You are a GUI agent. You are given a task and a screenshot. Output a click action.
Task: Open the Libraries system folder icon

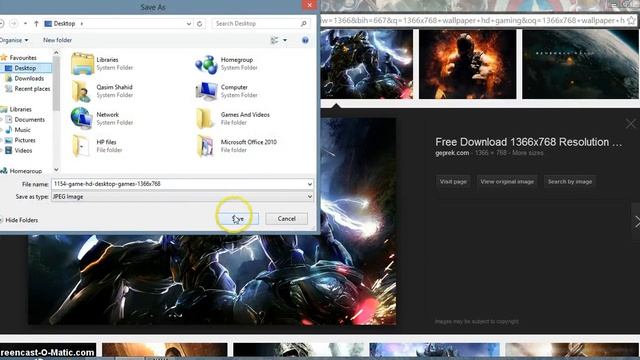(82, 64)
